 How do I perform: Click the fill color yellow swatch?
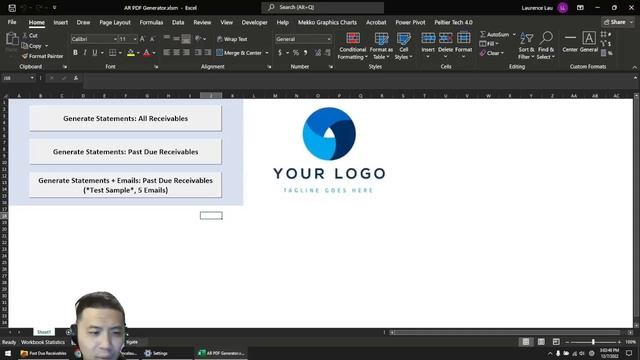click(x=131, y=53)
